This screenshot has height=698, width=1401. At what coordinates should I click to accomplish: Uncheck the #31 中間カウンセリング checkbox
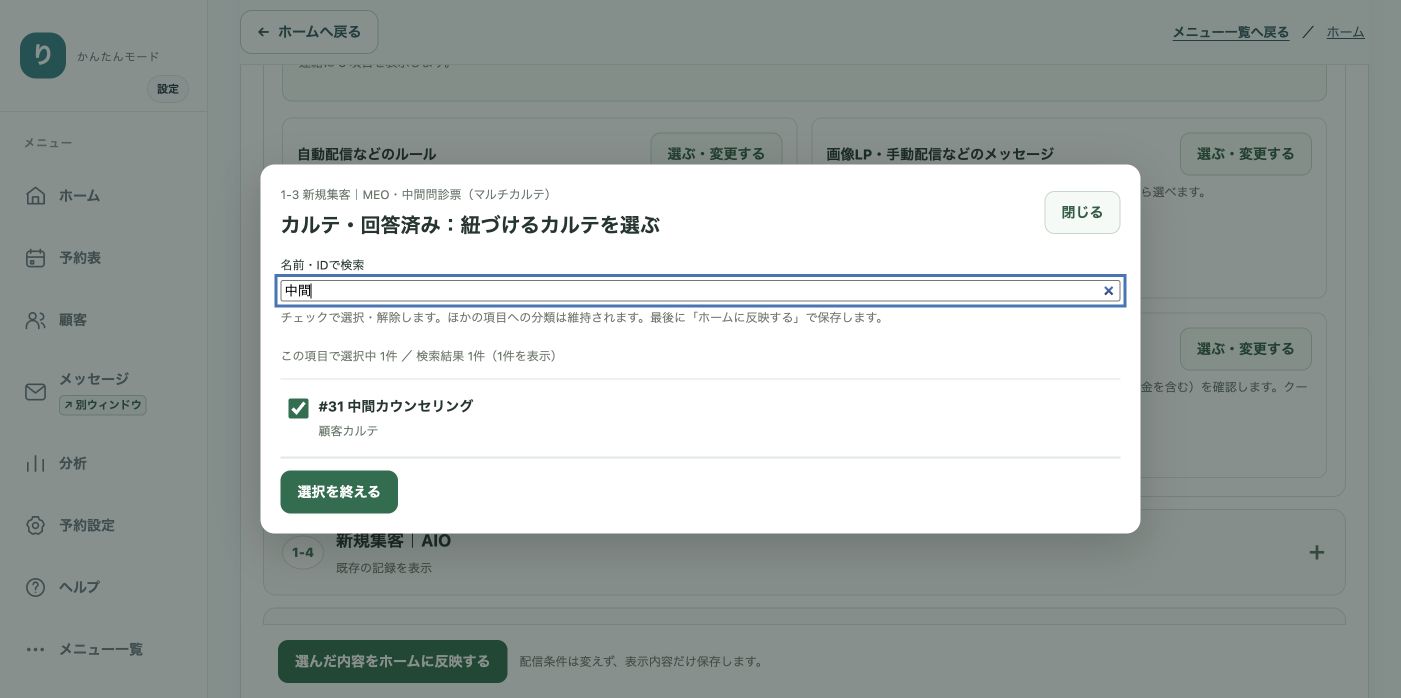tap(298, 408)
